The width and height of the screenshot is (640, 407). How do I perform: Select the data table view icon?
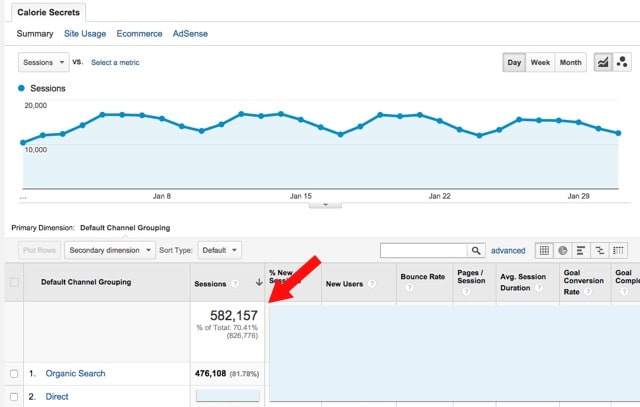pos(545,250)
